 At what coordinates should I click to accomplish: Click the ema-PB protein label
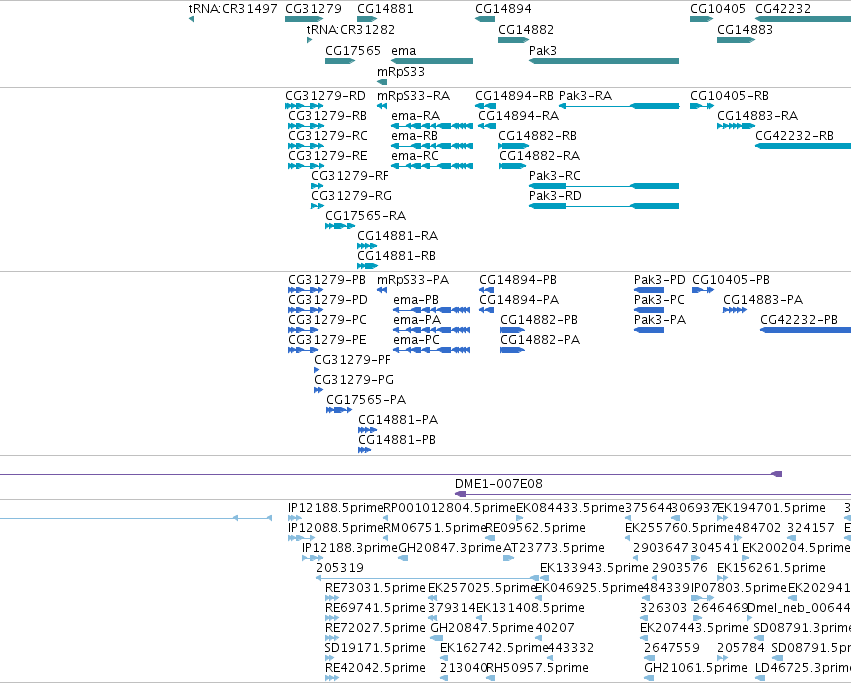pyautogui.click(x=416, y=300)
